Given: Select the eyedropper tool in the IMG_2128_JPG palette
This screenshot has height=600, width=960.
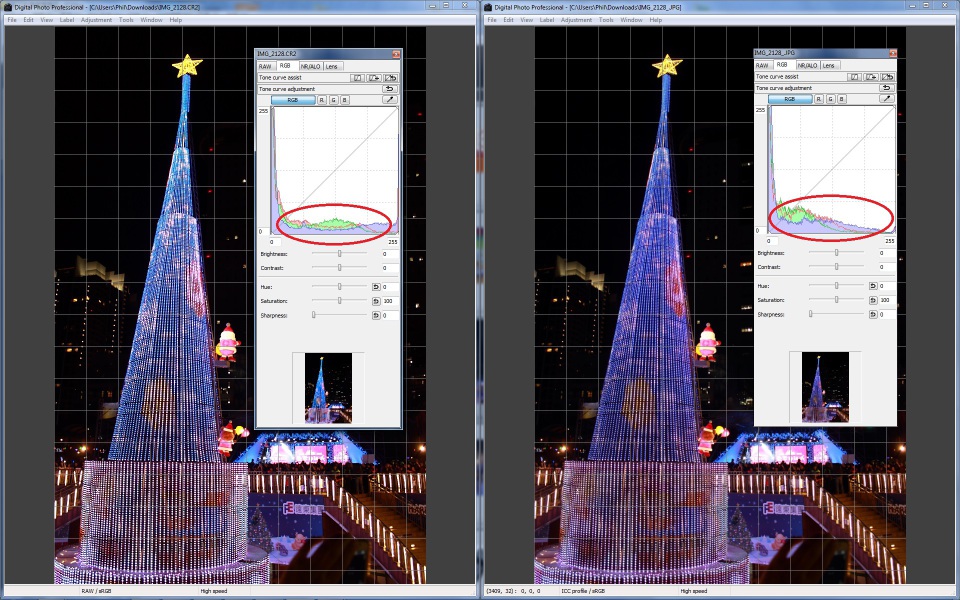Looking at the screenshot, I should [887, 100].
